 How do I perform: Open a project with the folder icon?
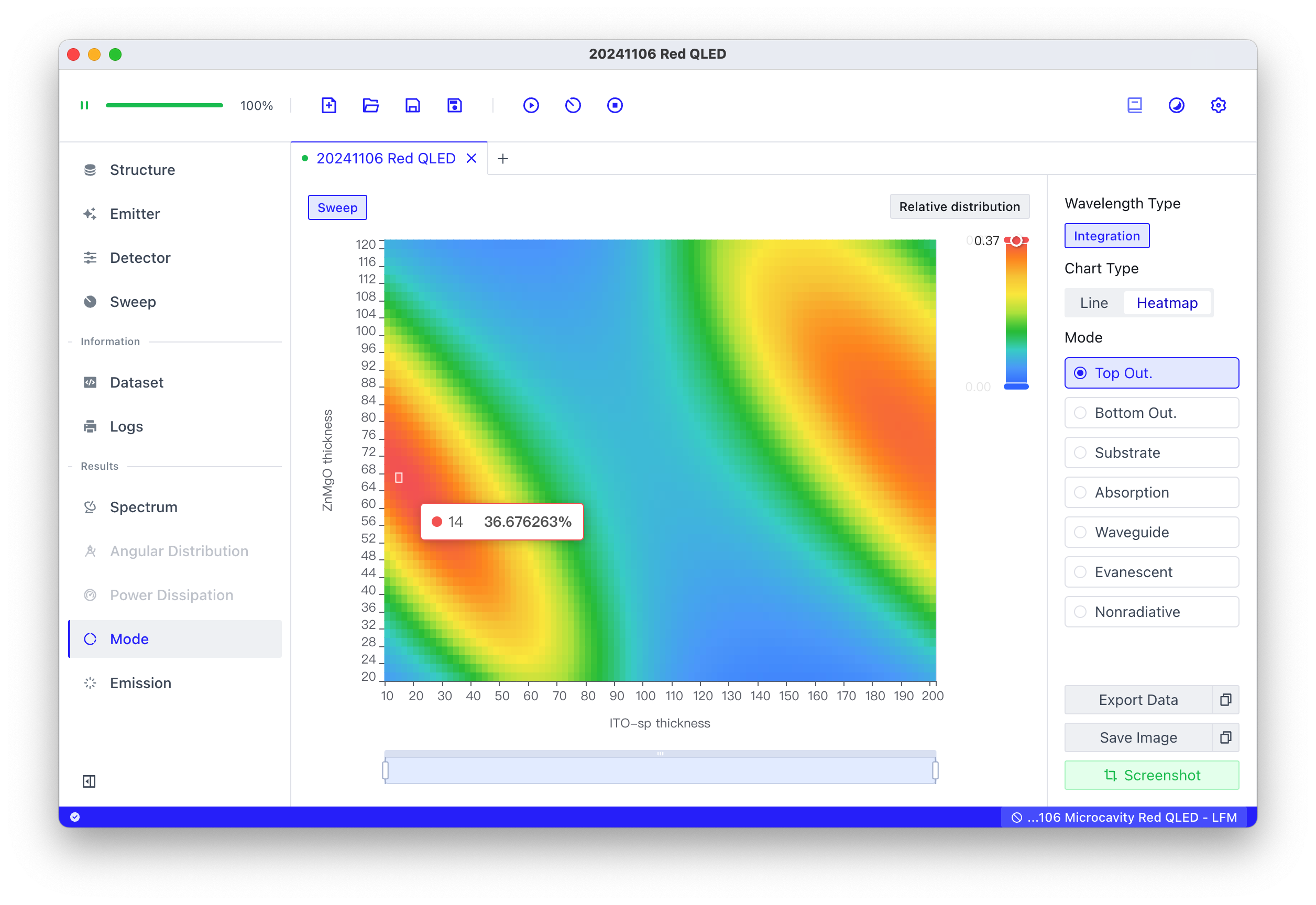pos(371,105)
